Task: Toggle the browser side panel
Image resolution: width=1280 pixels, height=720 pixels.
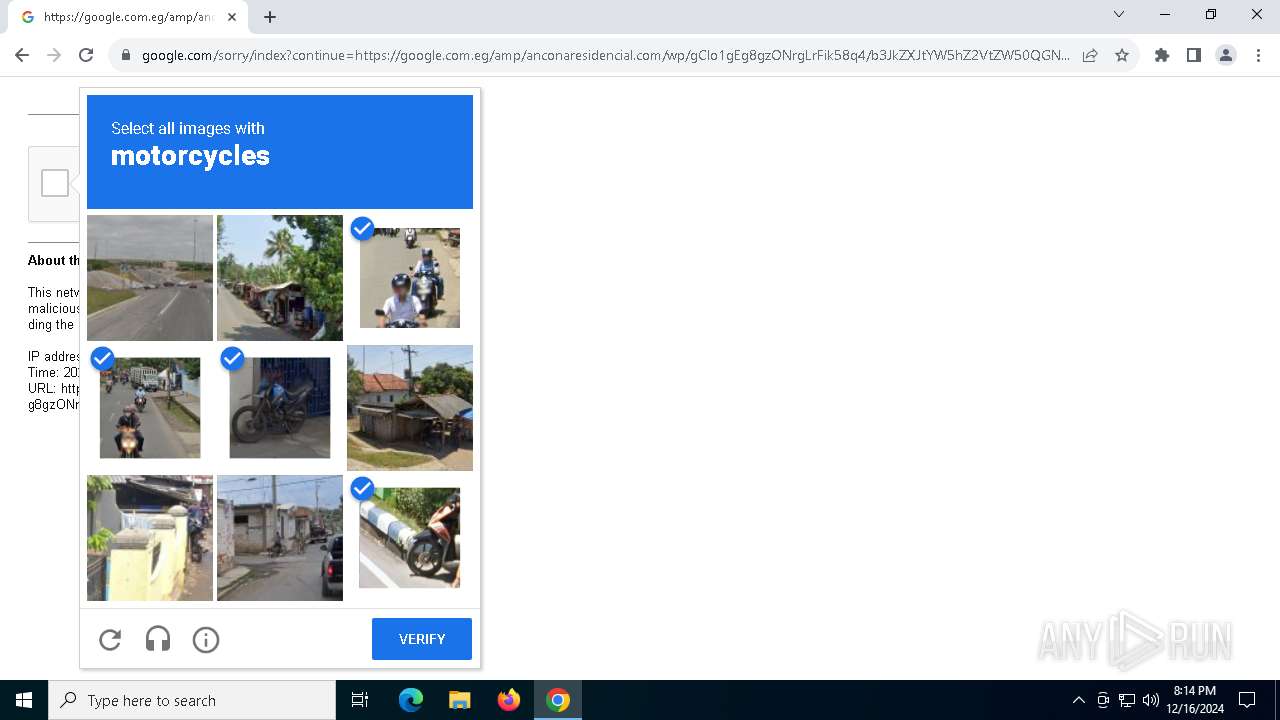Action: point(1194,55)
